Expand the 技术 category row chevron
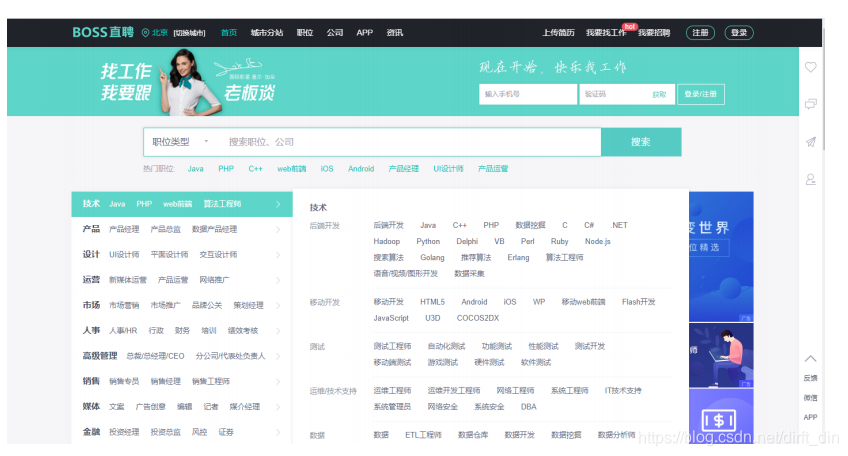848x456 pixels. coord(278,204)
